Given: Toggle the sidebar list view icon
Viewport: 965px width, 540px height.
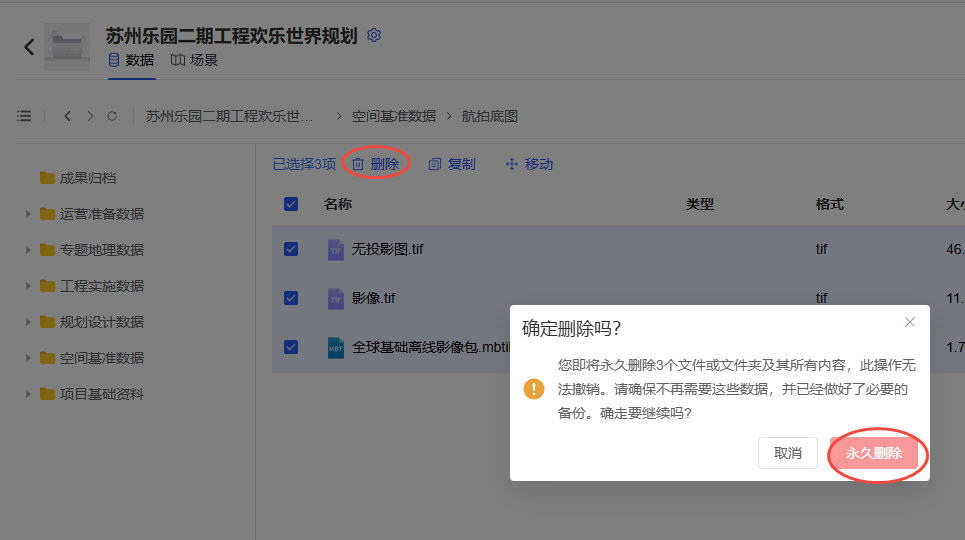Looking at the screenshot, I should click(24, 116).
